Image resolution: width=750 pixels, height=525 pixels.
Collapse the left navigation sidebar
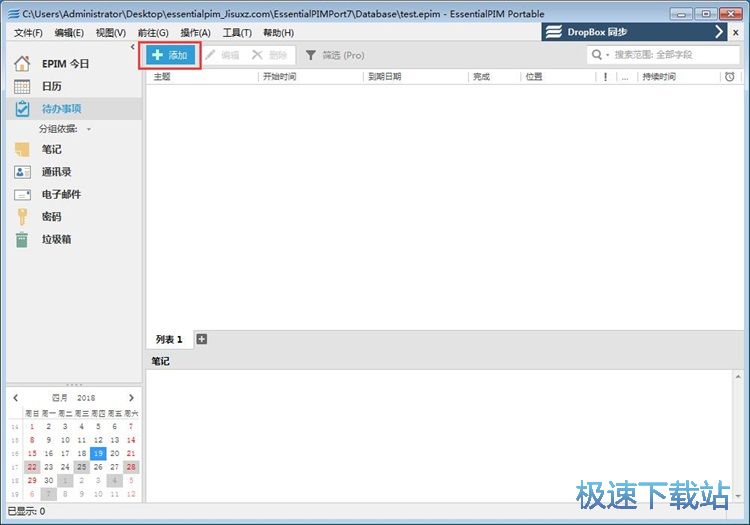point(133,47)
